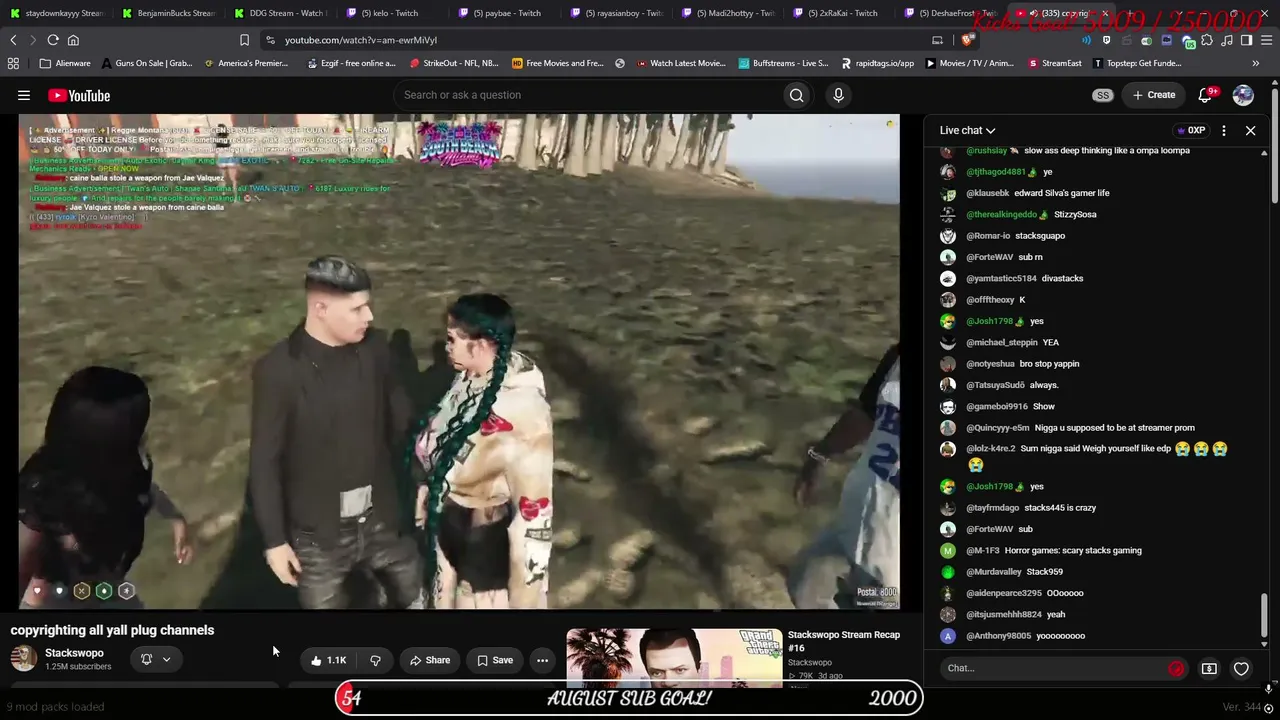Go back with the browser back arrow

(x=13, y=40)
